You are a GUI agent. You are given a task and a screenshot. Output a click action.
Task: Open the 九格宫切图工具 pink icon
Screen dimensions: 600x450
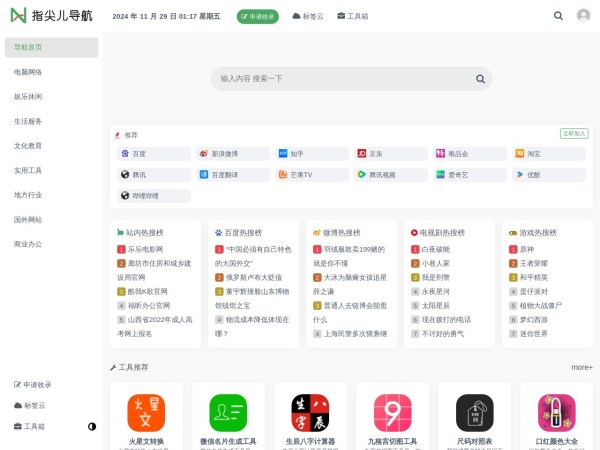393,412
